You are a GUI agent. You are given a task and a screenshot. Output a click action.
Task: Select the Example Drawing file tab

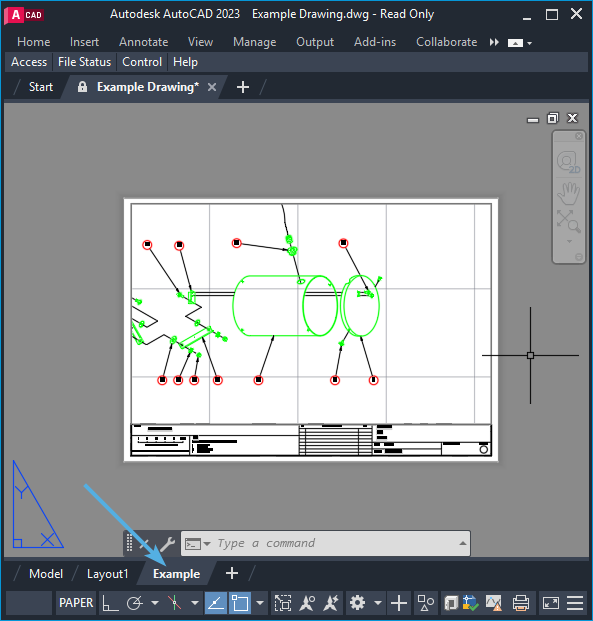click(x=147, y=87)
